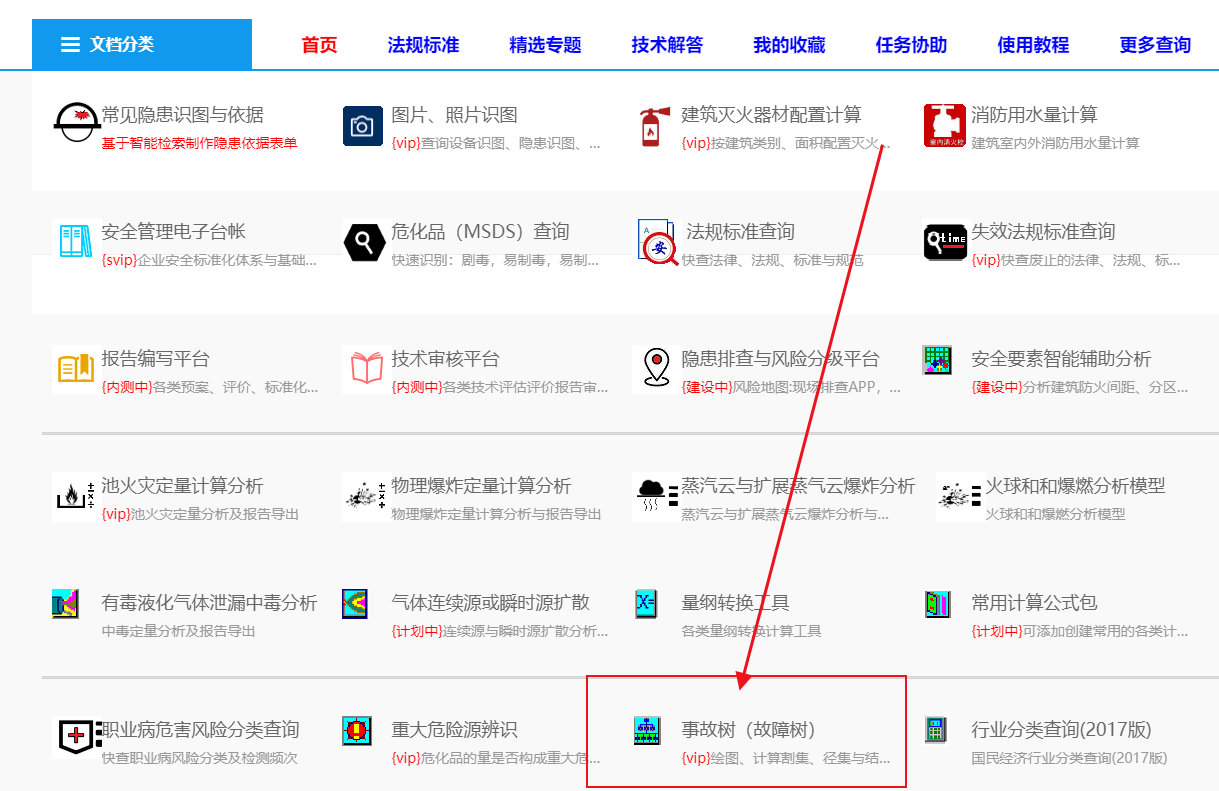Click description 快查职业病风险分类及检测频次
1219x791 pixels.
point(199,758)
